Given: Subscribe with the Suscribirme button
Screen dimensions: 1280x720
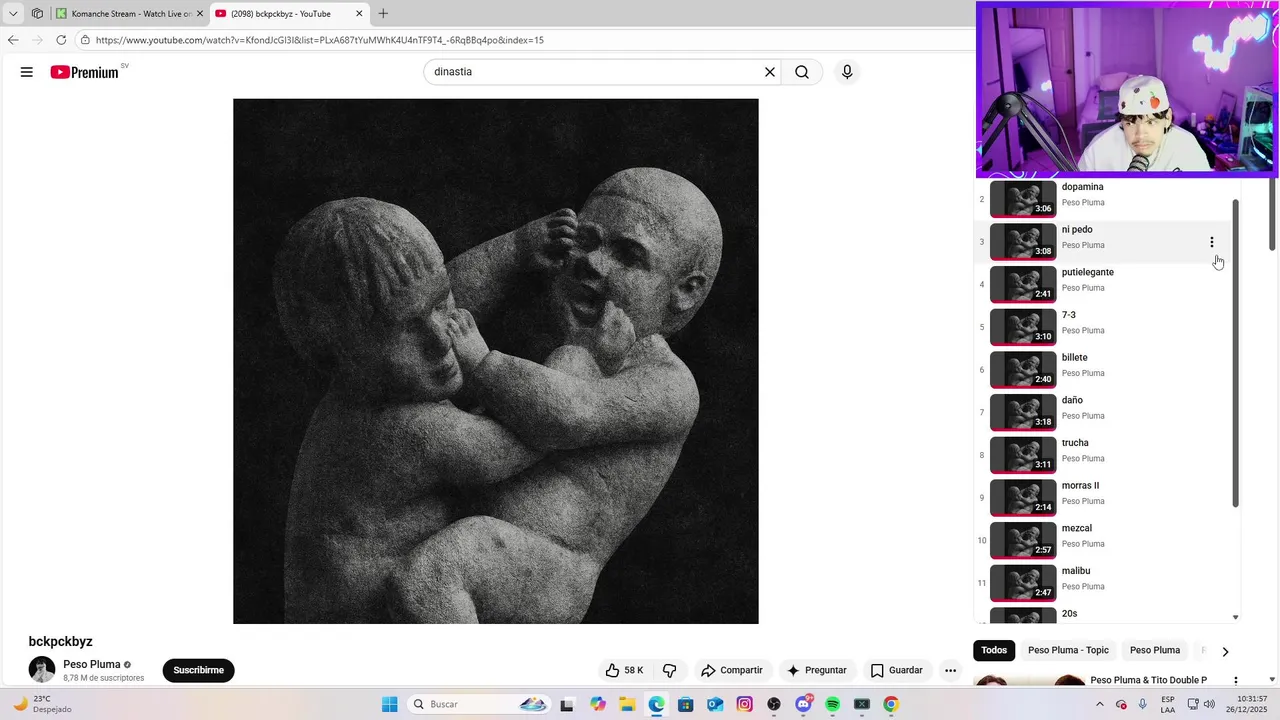Looking at the screenshot, I should pyautogui.click(x=198, y=670).
